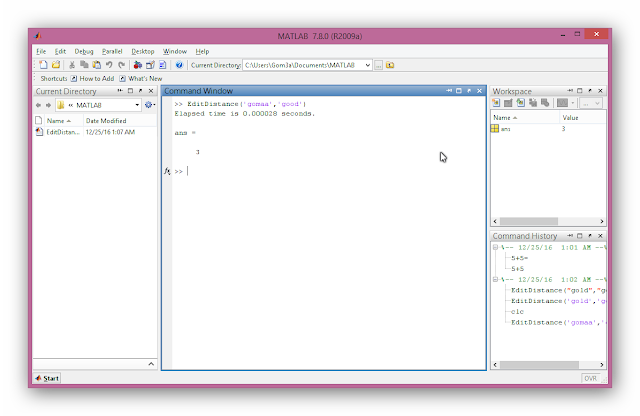Open selected variable in Workspace toolbar
Viewport: 640px width, 416px height.
[x=508, y=103]
